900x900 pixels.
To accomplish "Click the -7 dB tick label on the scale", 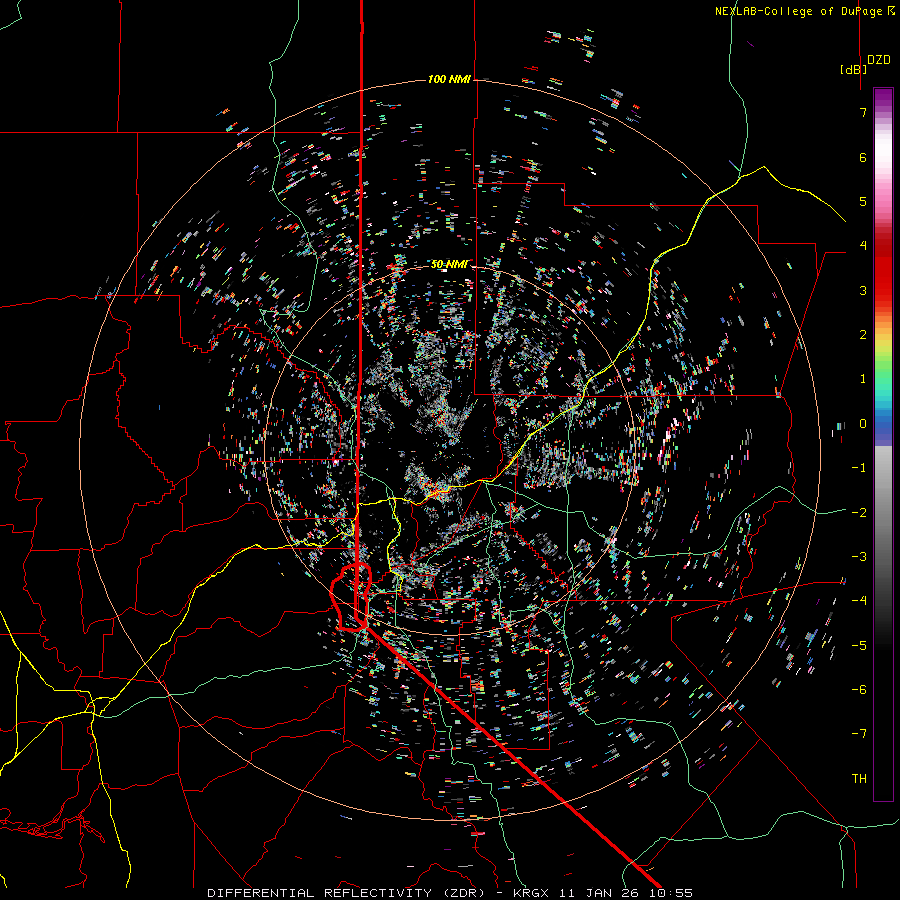I will pos(859,734).
